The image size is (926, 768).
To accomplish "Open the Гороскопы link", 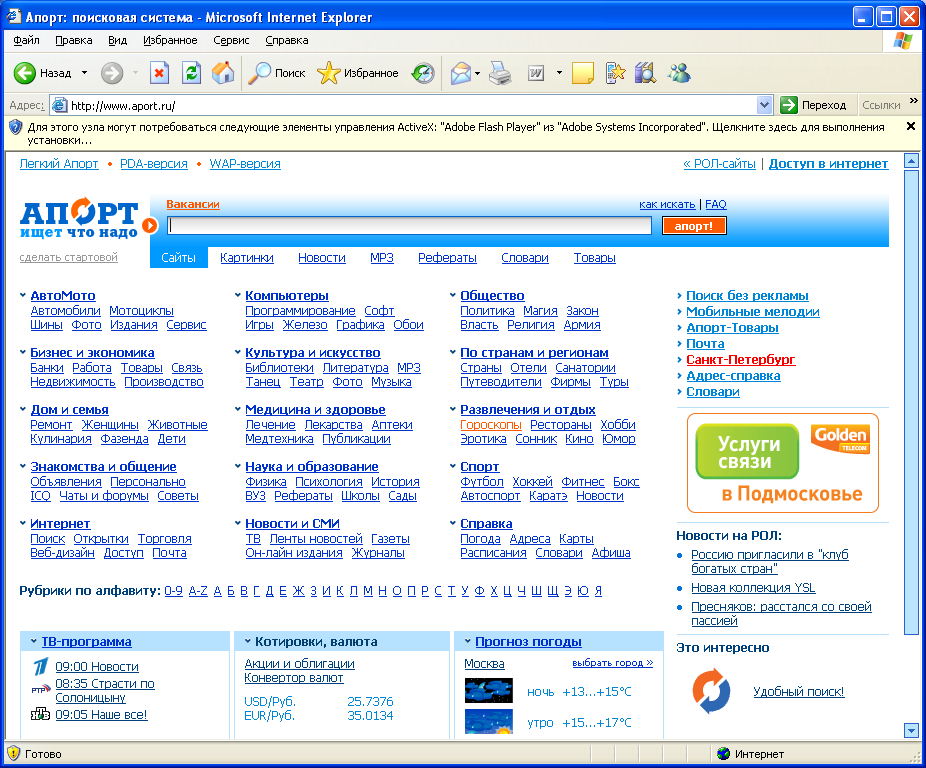I will pos(491,425).
